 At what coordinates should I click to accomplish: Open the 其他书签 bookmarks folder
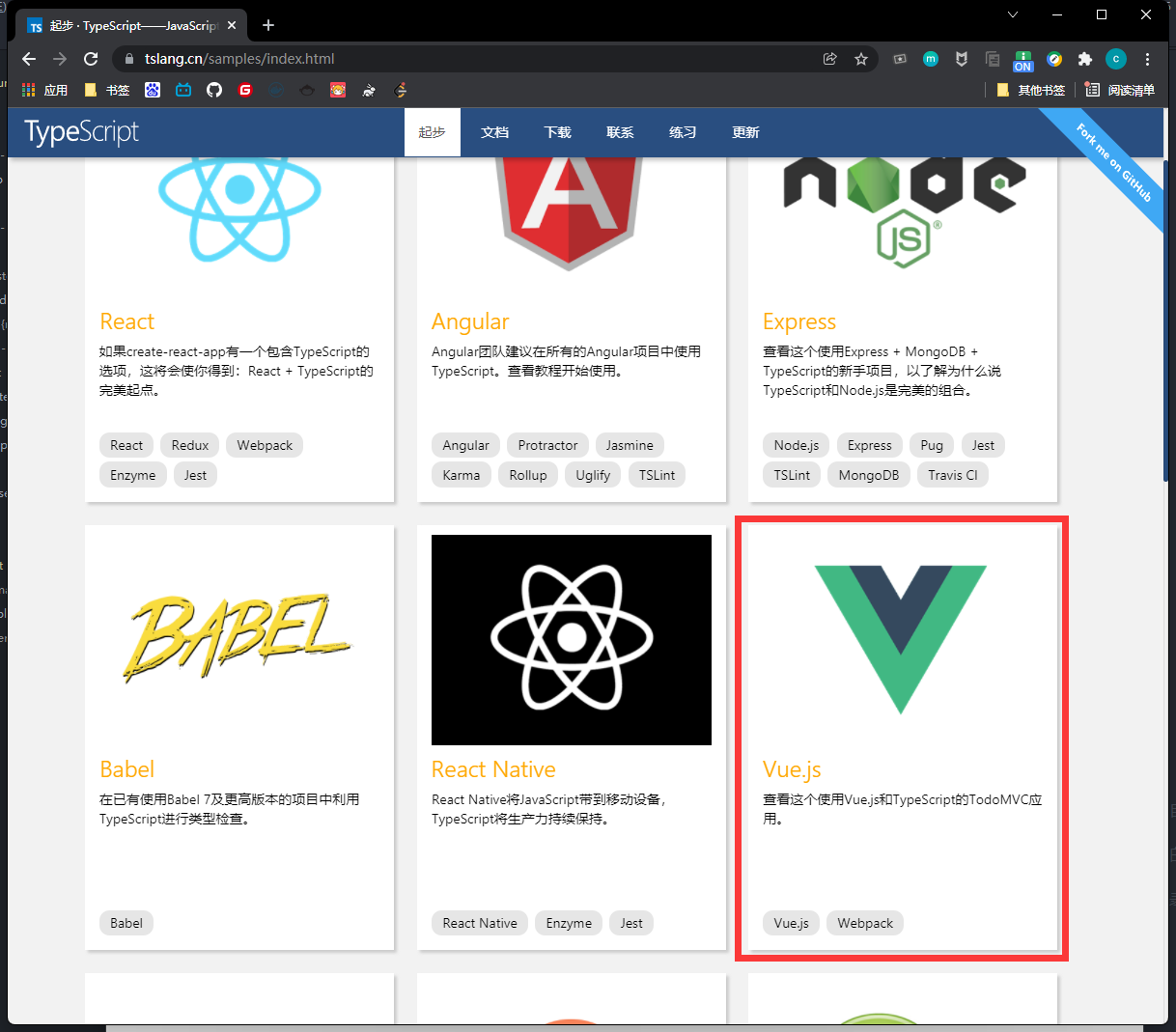coord(1031,90)
